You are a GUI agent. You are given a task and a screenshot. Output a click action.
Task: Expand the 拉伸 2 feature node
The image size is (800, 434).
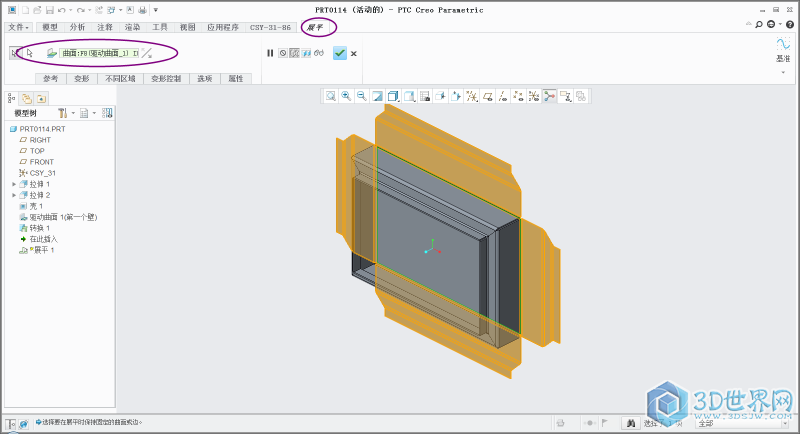point(14,195)
